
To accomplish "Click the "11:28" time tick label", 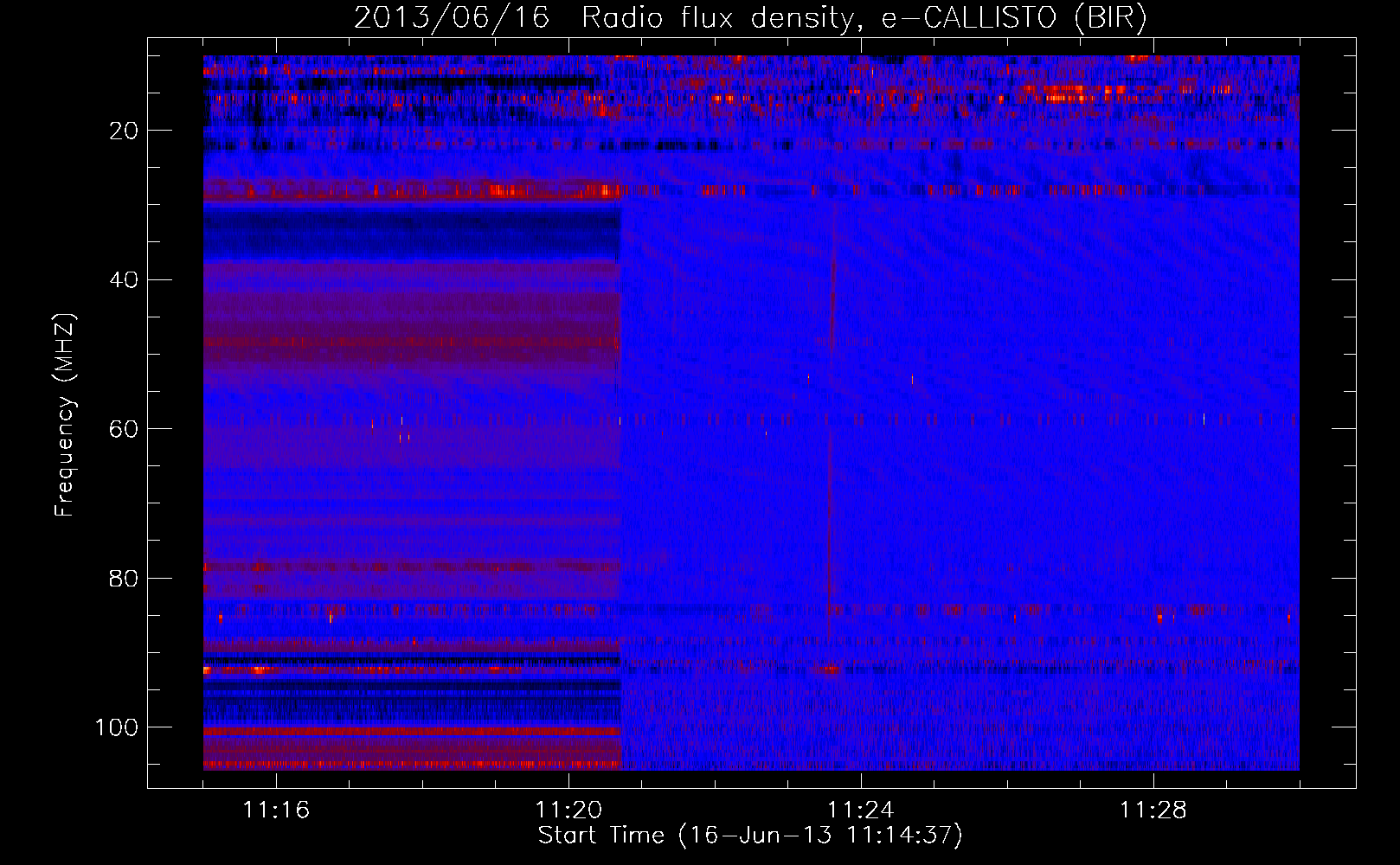I will [x=1153, y=810].
